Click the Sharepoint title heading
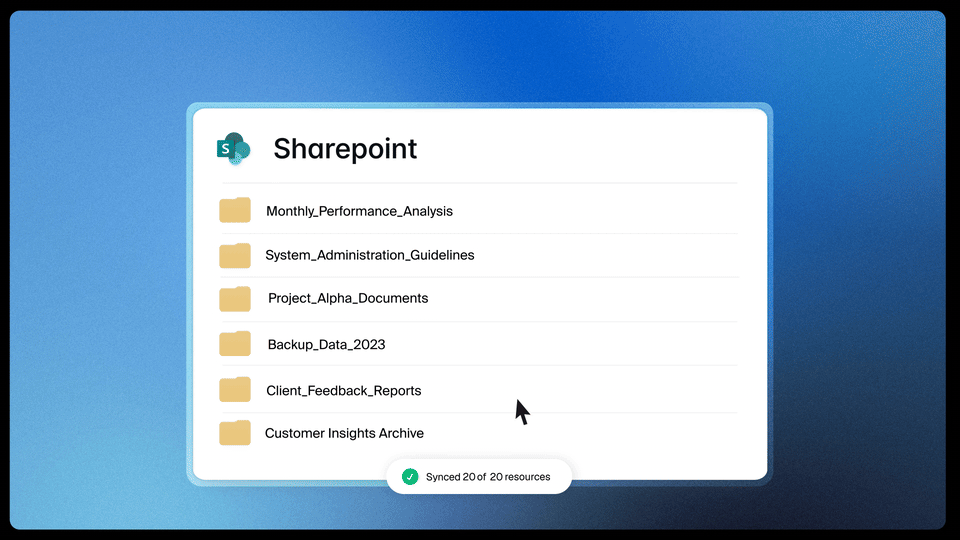 345,149
